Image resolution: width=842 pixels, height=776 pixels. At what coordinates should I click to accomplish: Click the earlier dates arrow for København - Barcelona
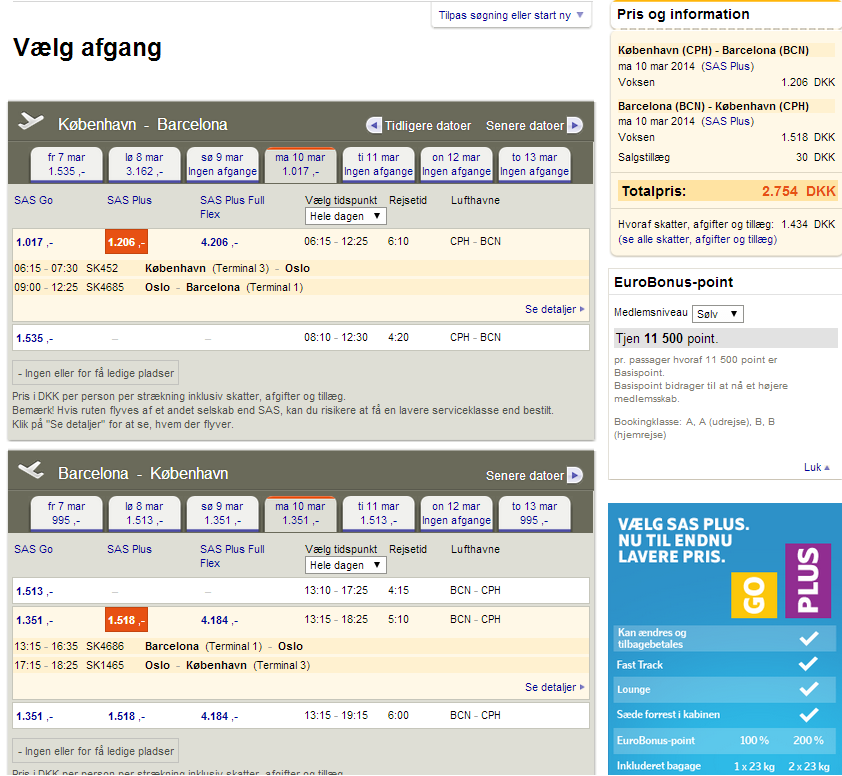click(x=374, y=125)
